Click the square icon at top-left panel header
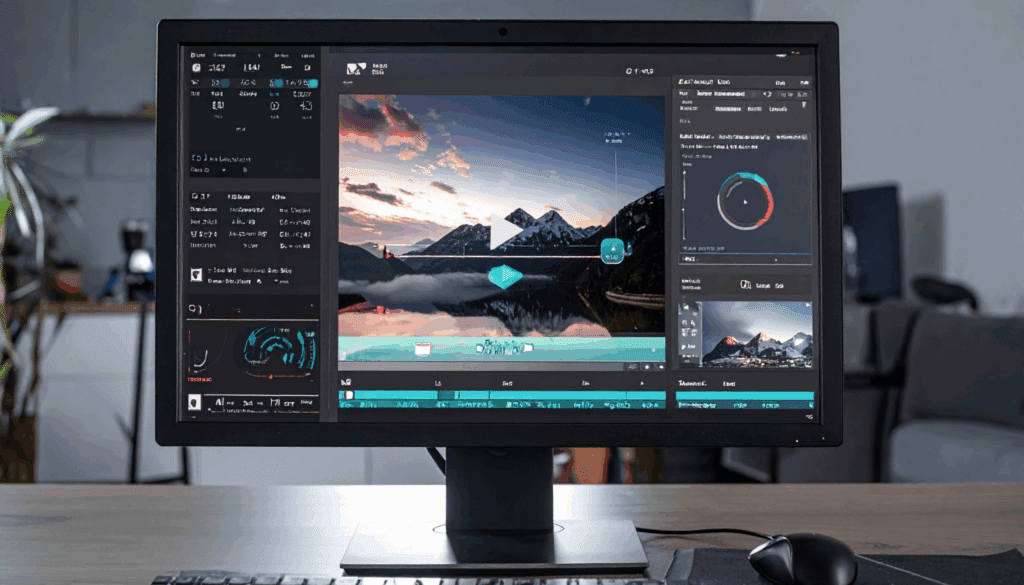This screenshot has width=1024, height=585. point(196,67)
